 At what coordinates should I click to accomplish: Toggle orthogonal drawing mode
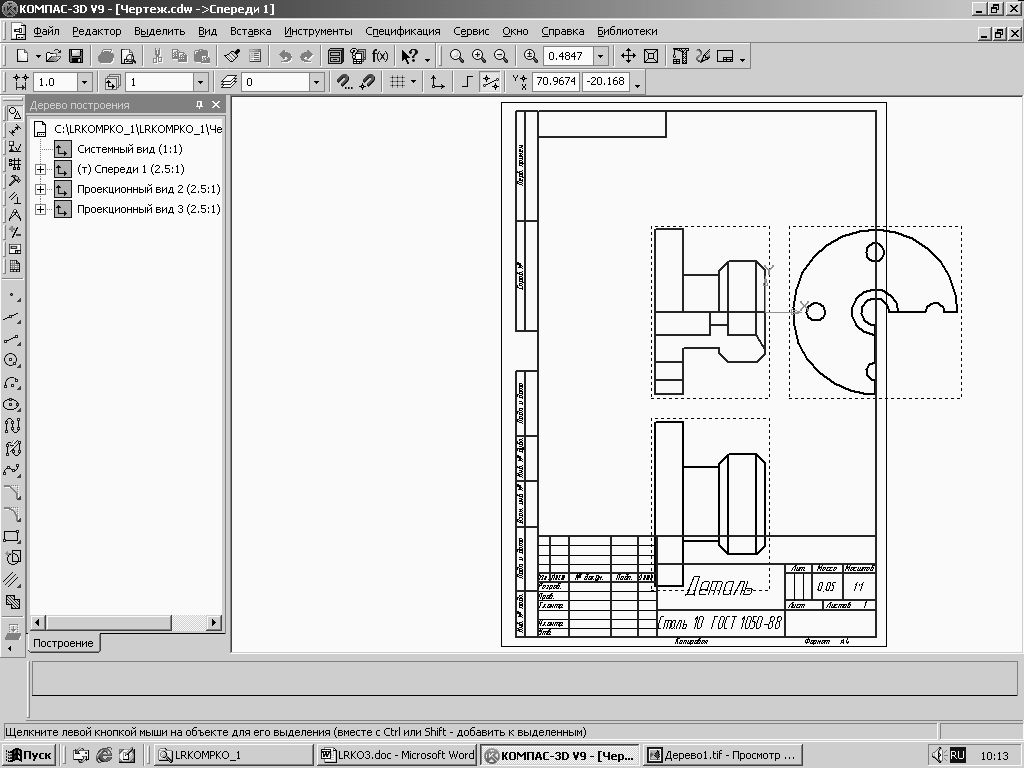[467, 82]
